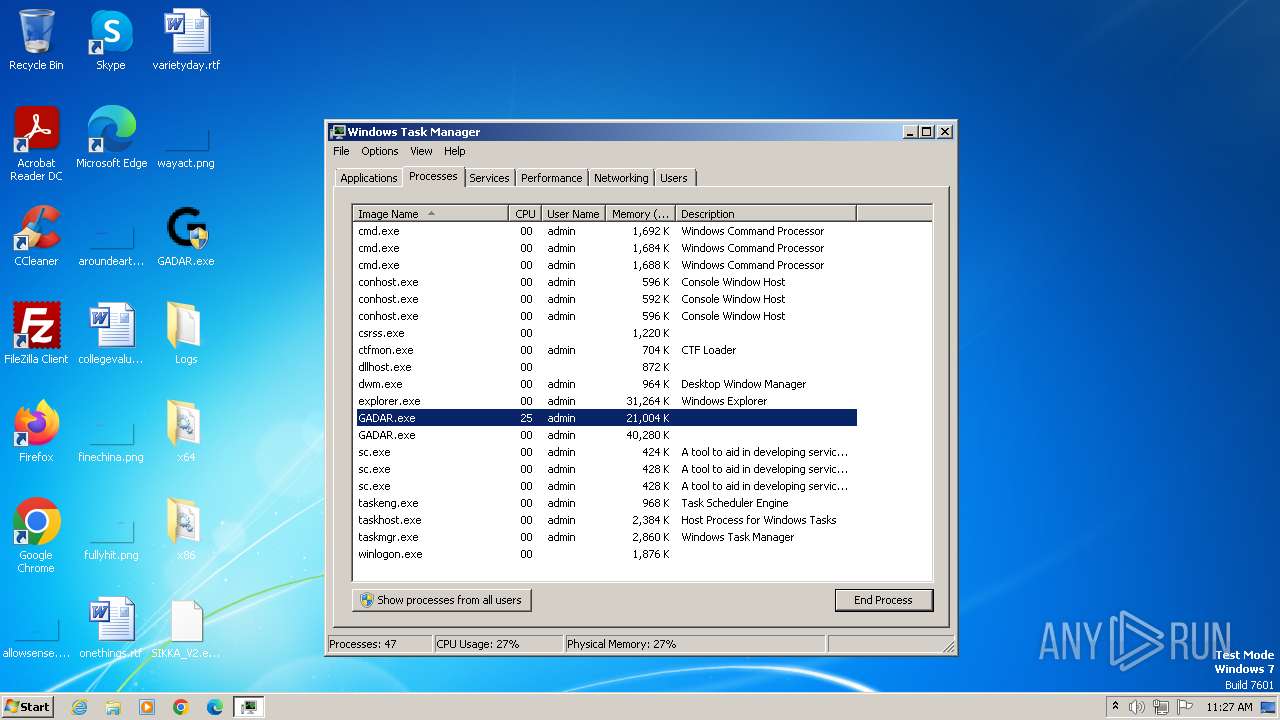The width and height of the screenshot is (1280, 720).
Task: Show hidden tray icons arrow
Action: [x=1115, y=707]
